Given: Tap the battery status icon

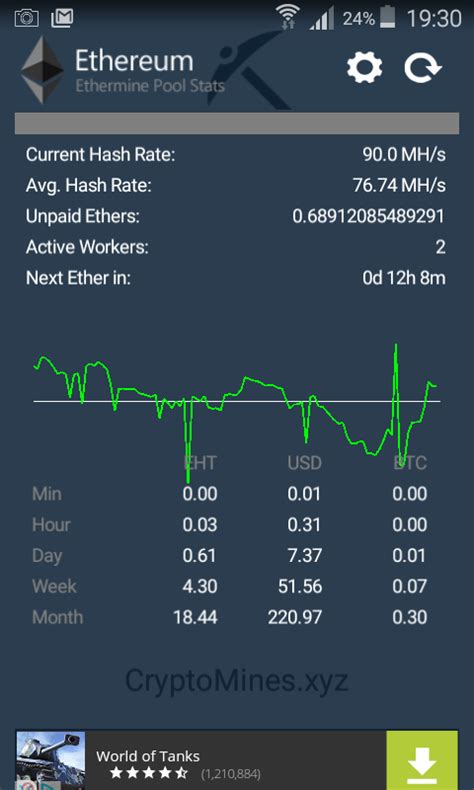Looking at the screenshot, I should [387, 19].
